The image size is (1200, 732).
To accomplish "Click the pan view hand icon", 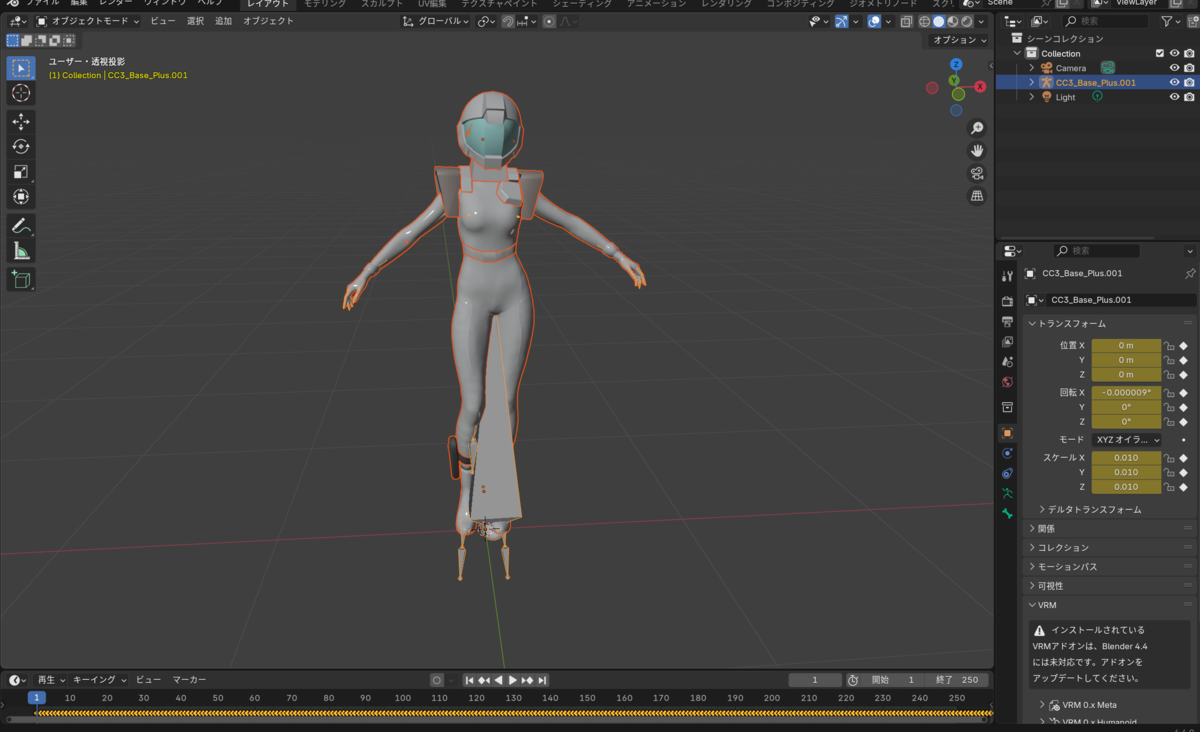I will 977,151.
